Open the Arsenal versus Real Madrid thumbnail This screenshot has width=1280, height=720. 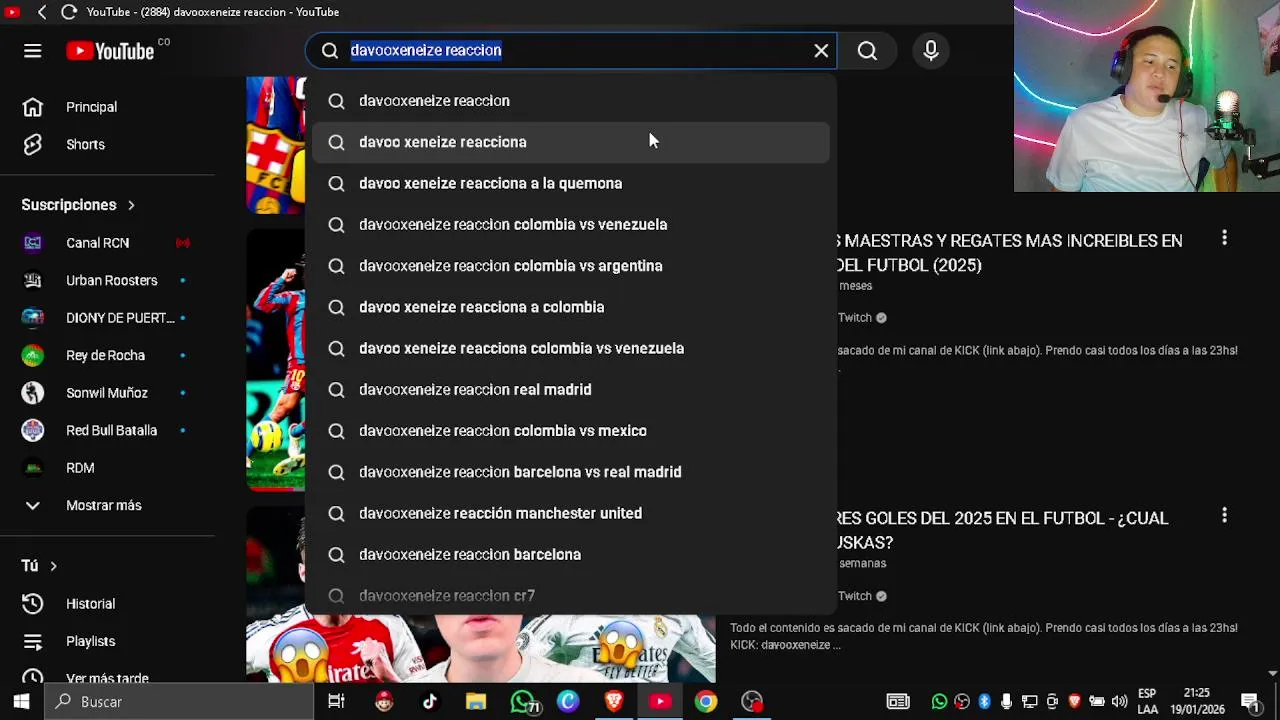[x=481, y=648]
